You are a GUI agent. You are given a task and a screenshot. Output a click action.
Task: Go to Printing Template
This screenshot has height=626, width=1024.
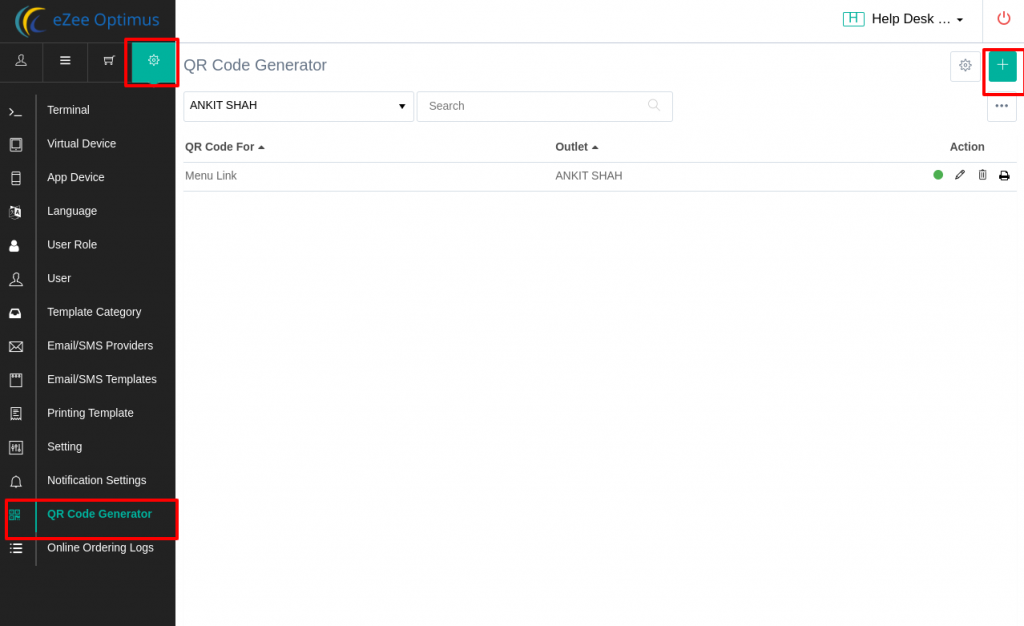pyautogui.click(x=90, y=413)
